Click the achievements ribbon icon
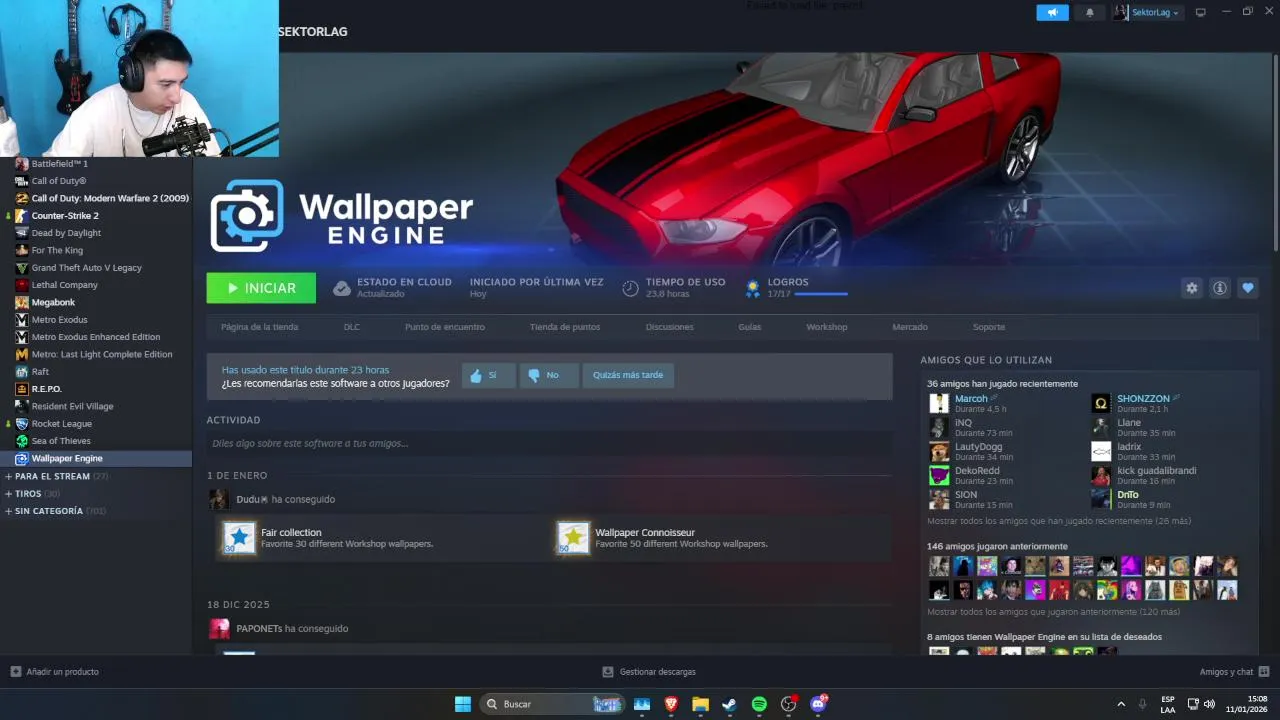This screenshot has height=720, width=1280. point(753,288)
